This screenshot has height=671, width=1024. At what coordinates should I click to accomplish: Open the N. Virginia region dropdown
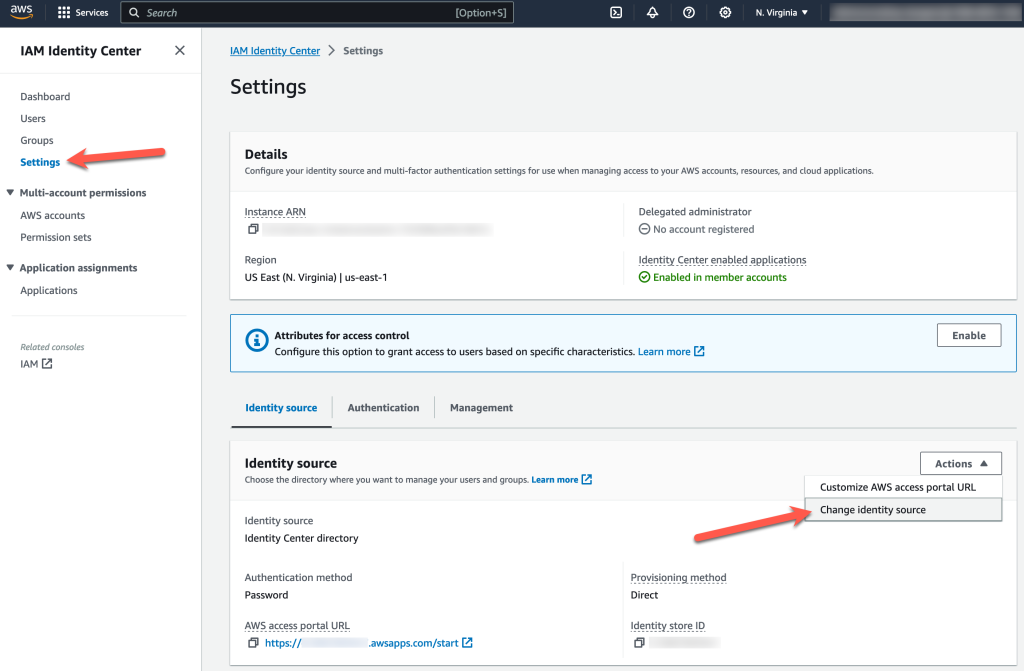(x=782, y=13)
